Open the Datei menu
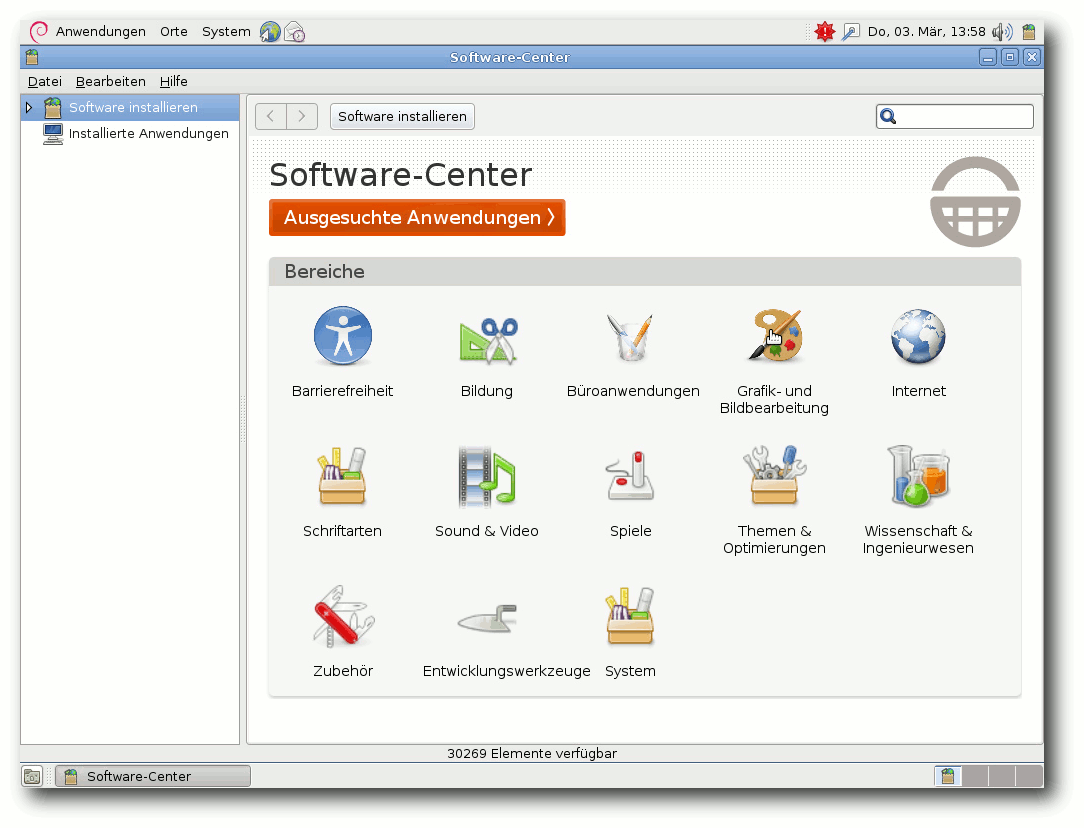This screenshot has width=1084, height=828. tap(45, 82)
